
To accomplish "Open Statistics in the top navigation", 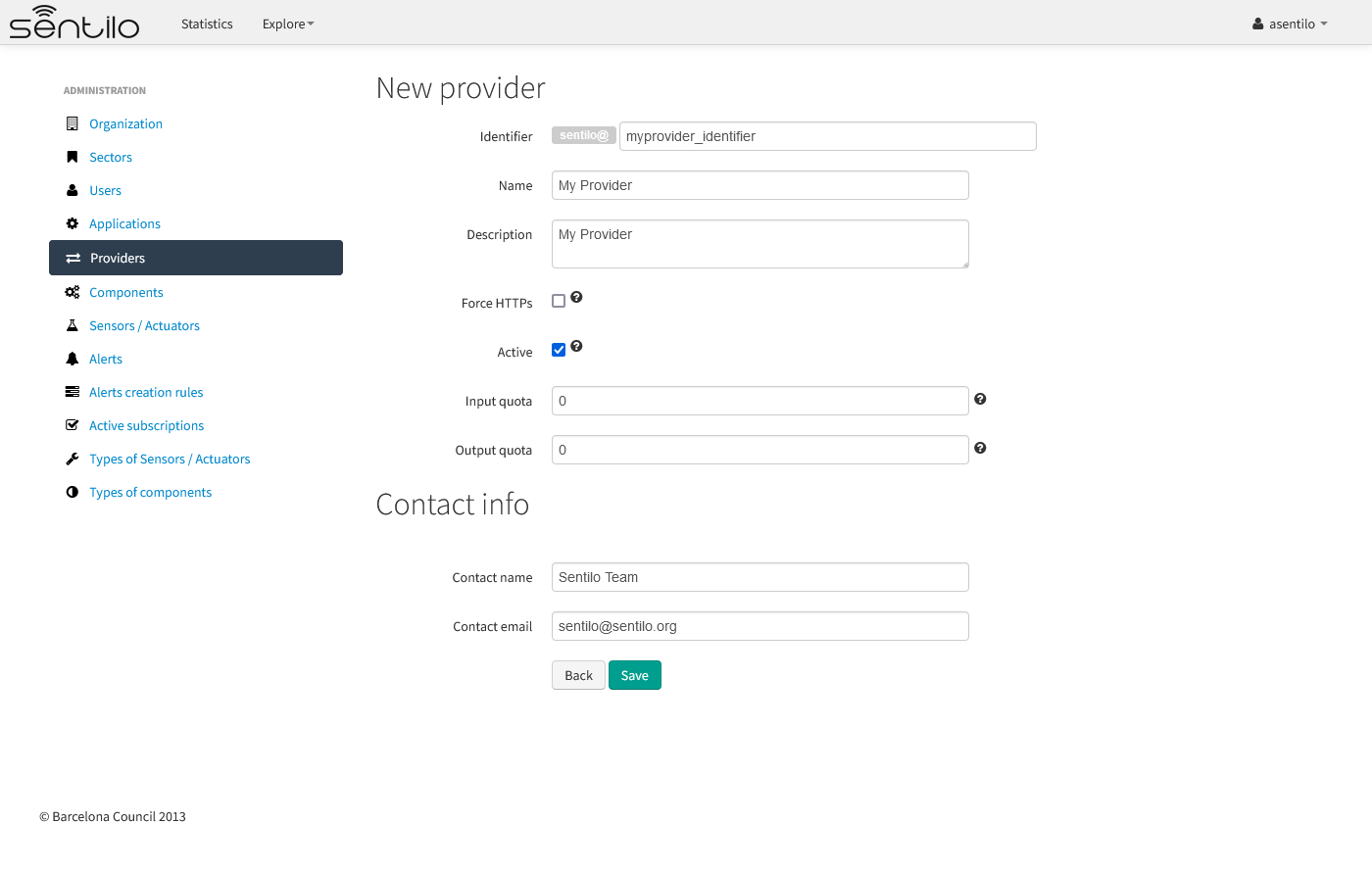I will (x=207, y=24).
